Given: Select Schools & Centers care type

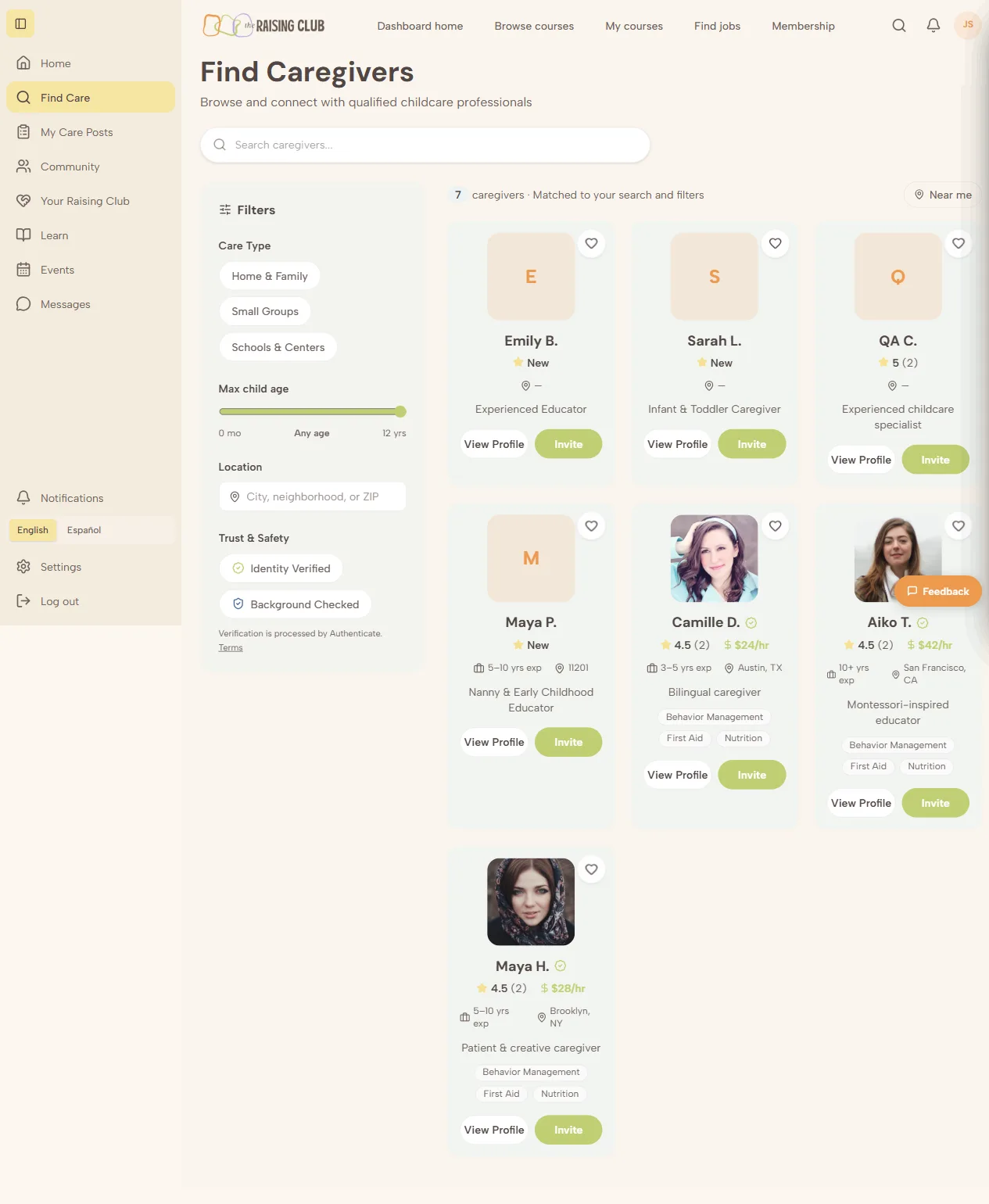Looking at the screenshot, I should [x=278, y=347].
